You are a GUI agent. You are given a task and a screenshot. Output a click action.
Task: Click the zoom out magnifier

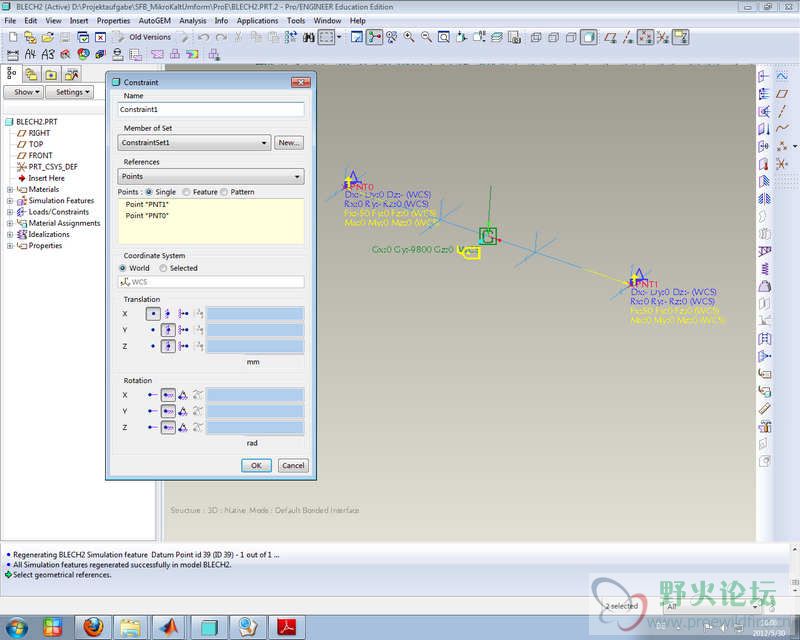click(x=426, y=37)
